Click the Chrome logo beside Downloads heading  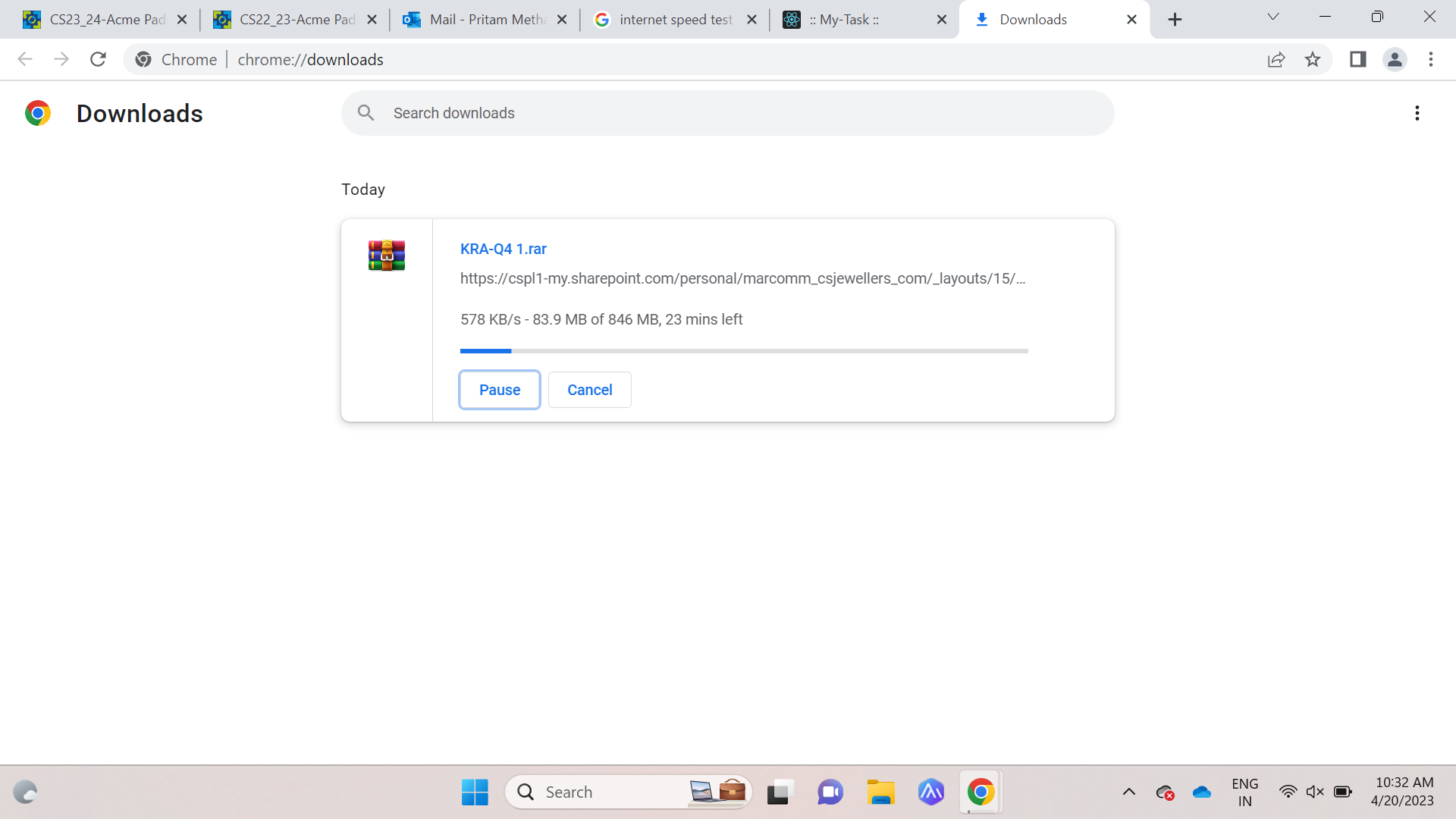[x=38, y=113]
